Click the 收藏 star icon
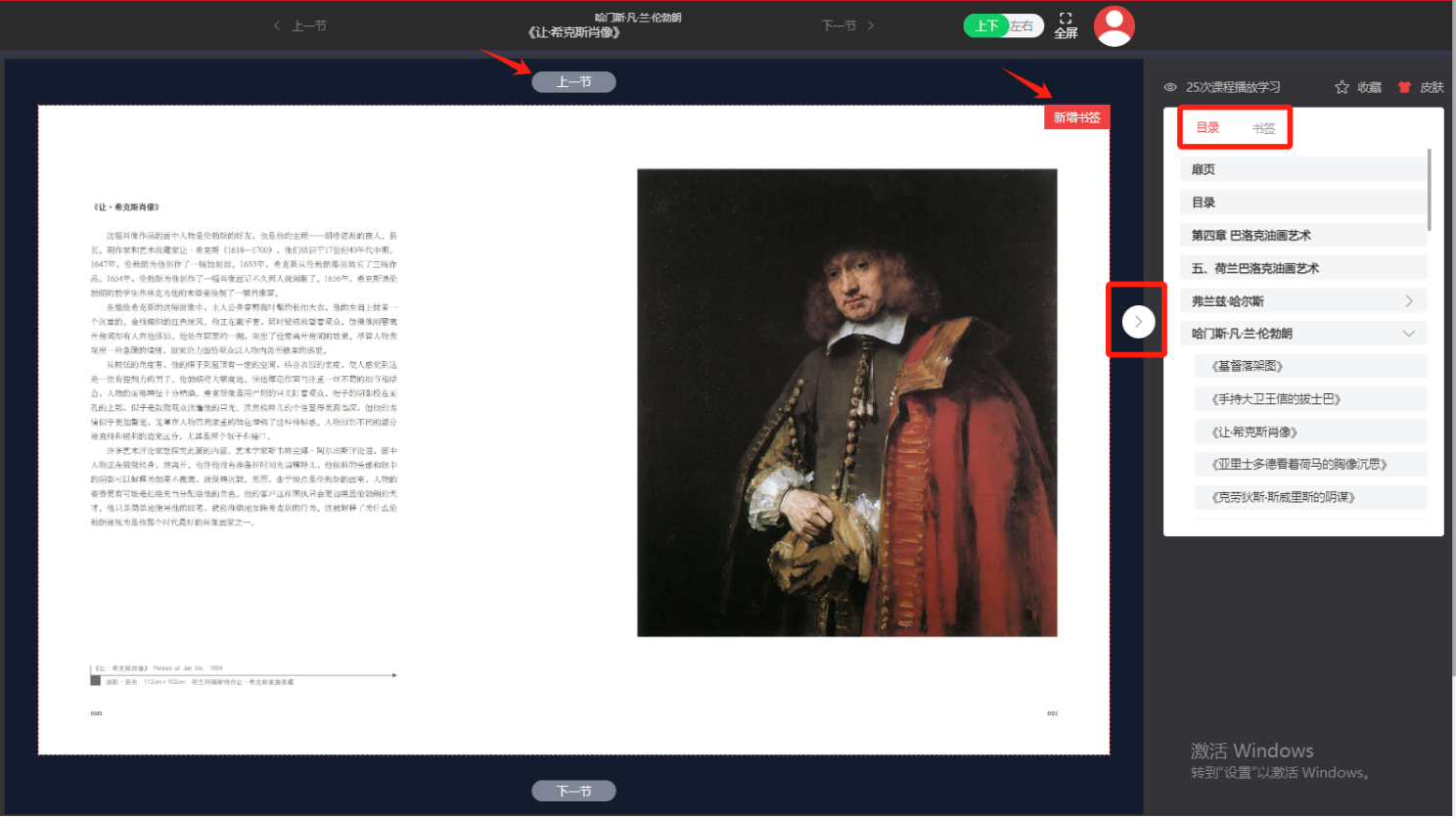The image size is (1456, 817). coord(1342,87)
